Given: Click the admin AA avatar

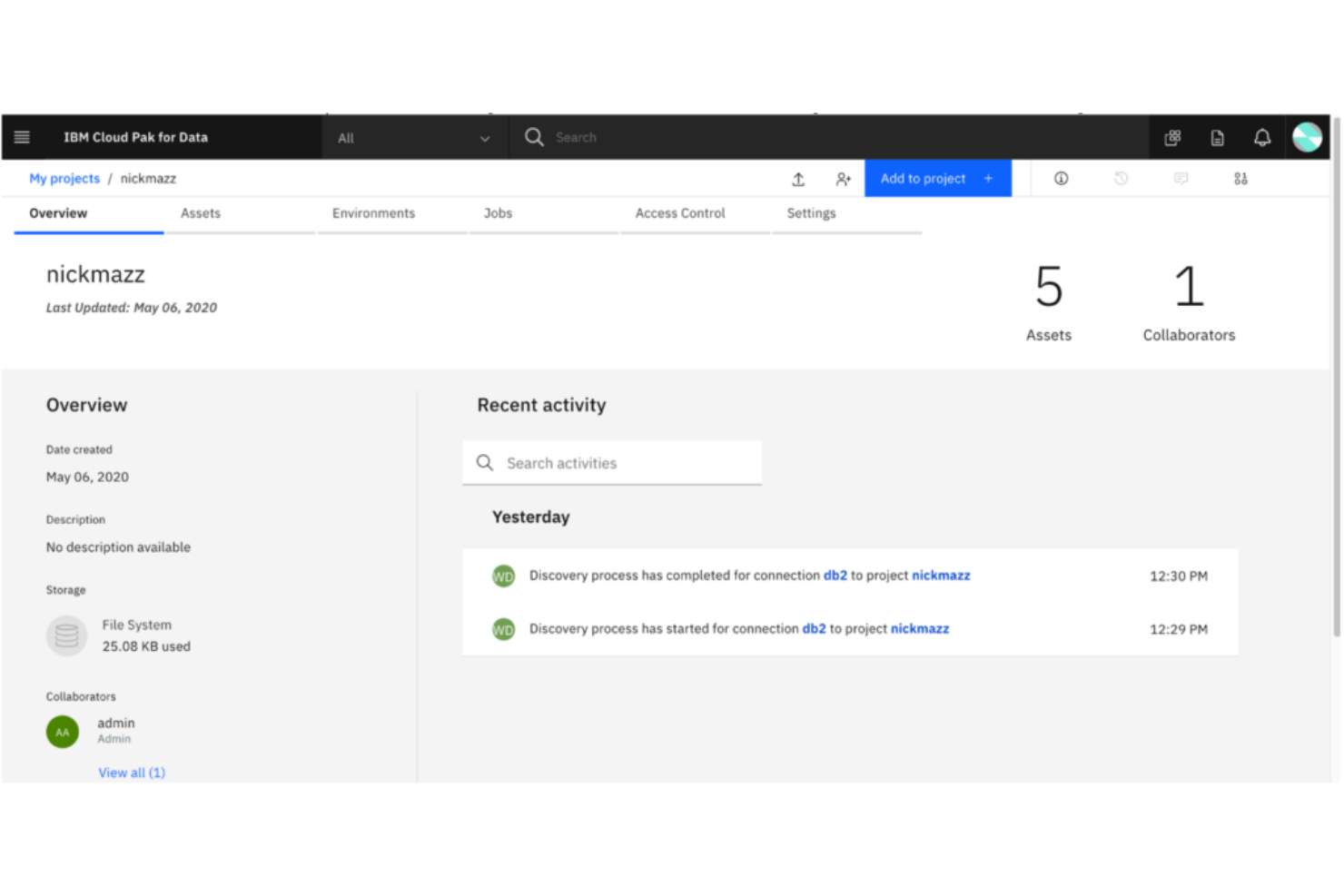Looking at the screenshot, I should (63, 732).
